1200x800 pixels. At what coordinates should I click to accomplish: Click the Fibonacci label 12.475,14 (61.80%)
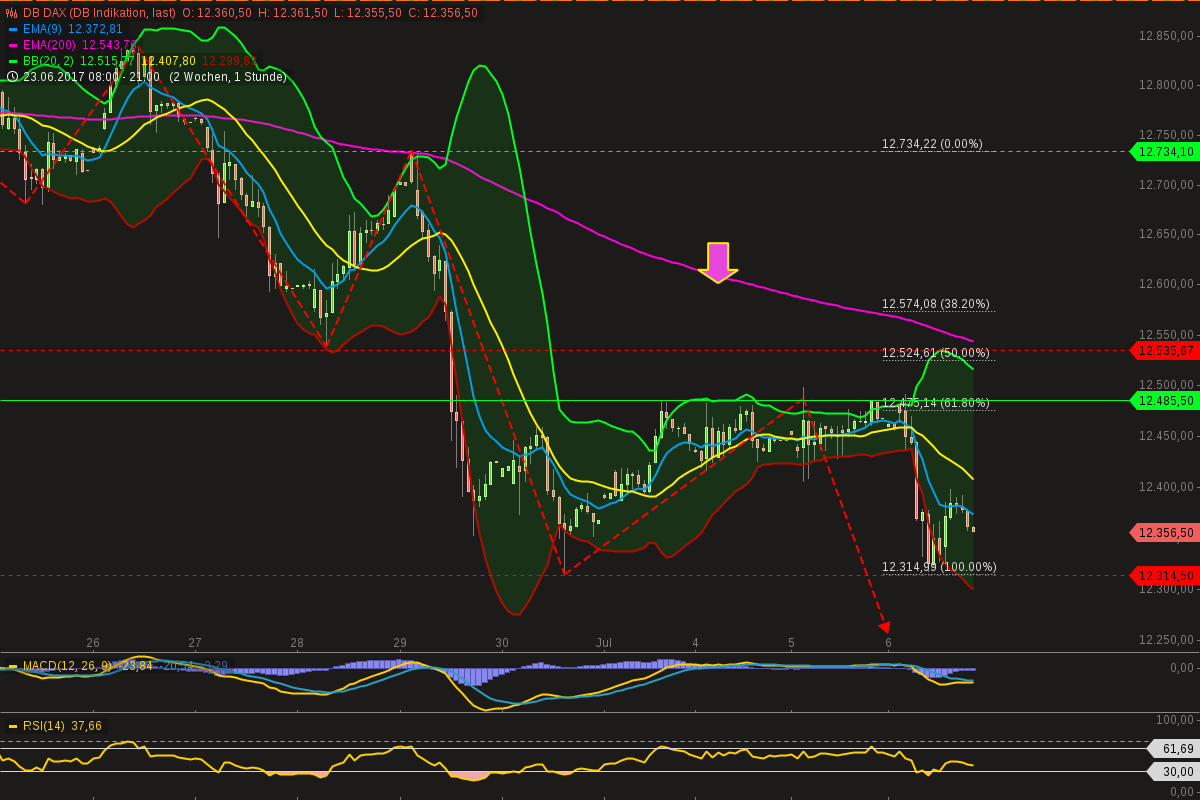pyautogui.click(x=935, y=403)
